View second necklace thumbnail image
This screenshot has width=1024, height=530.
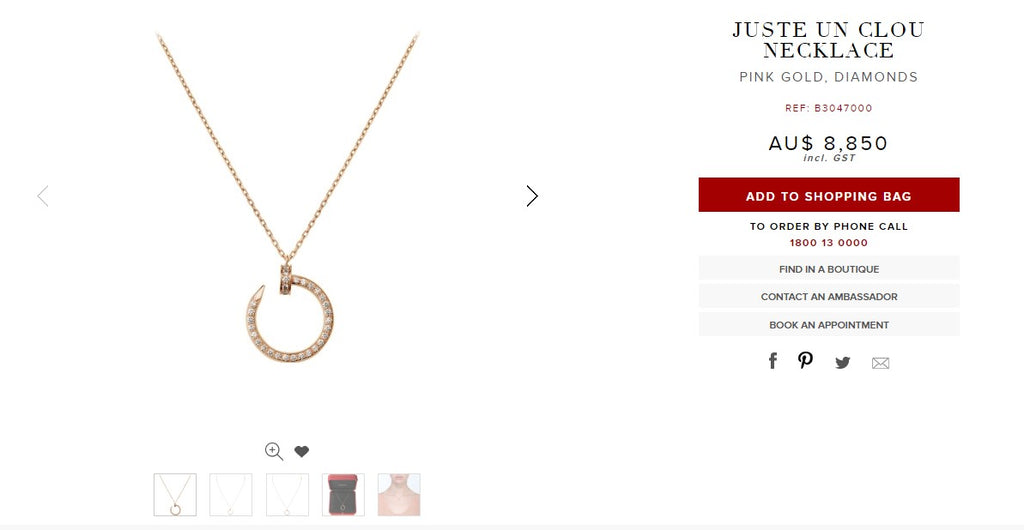(231, 495)
